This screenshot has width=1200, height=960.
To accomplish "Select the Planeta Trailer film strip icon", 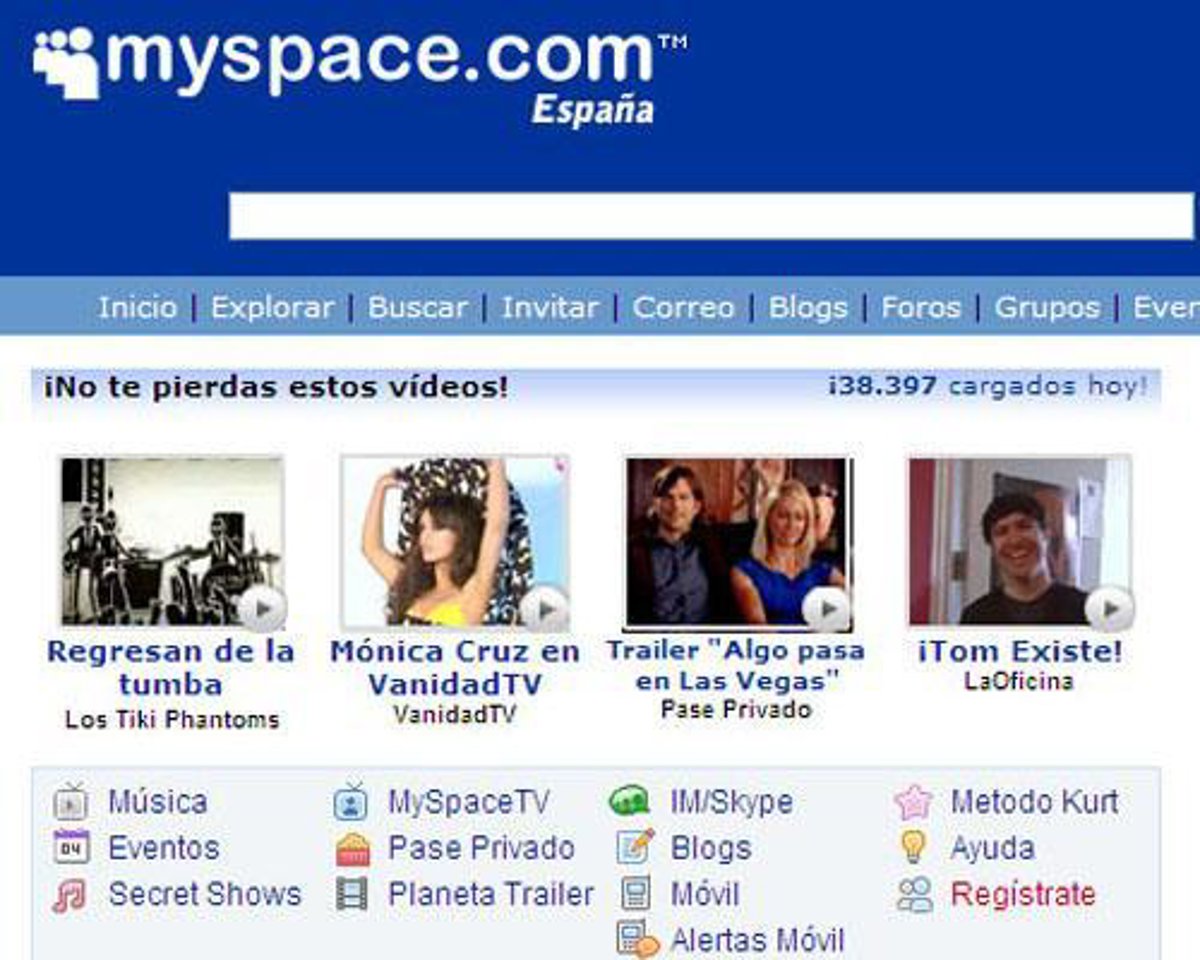I will 352,894.
